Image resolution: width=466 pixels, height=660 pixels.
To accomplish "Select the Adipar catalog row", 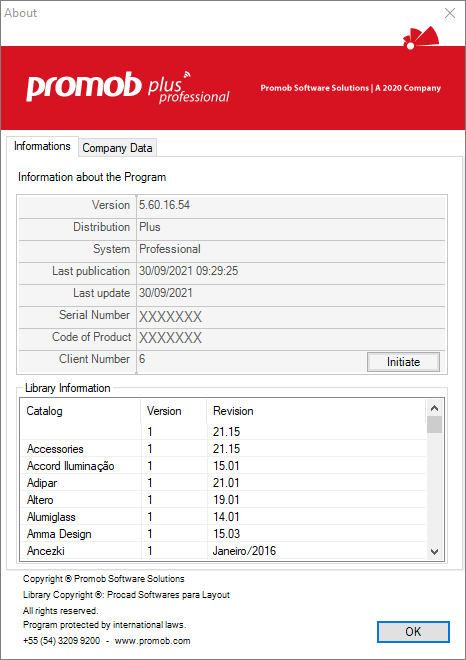I will pyautogui.click(x=224, y=483).
